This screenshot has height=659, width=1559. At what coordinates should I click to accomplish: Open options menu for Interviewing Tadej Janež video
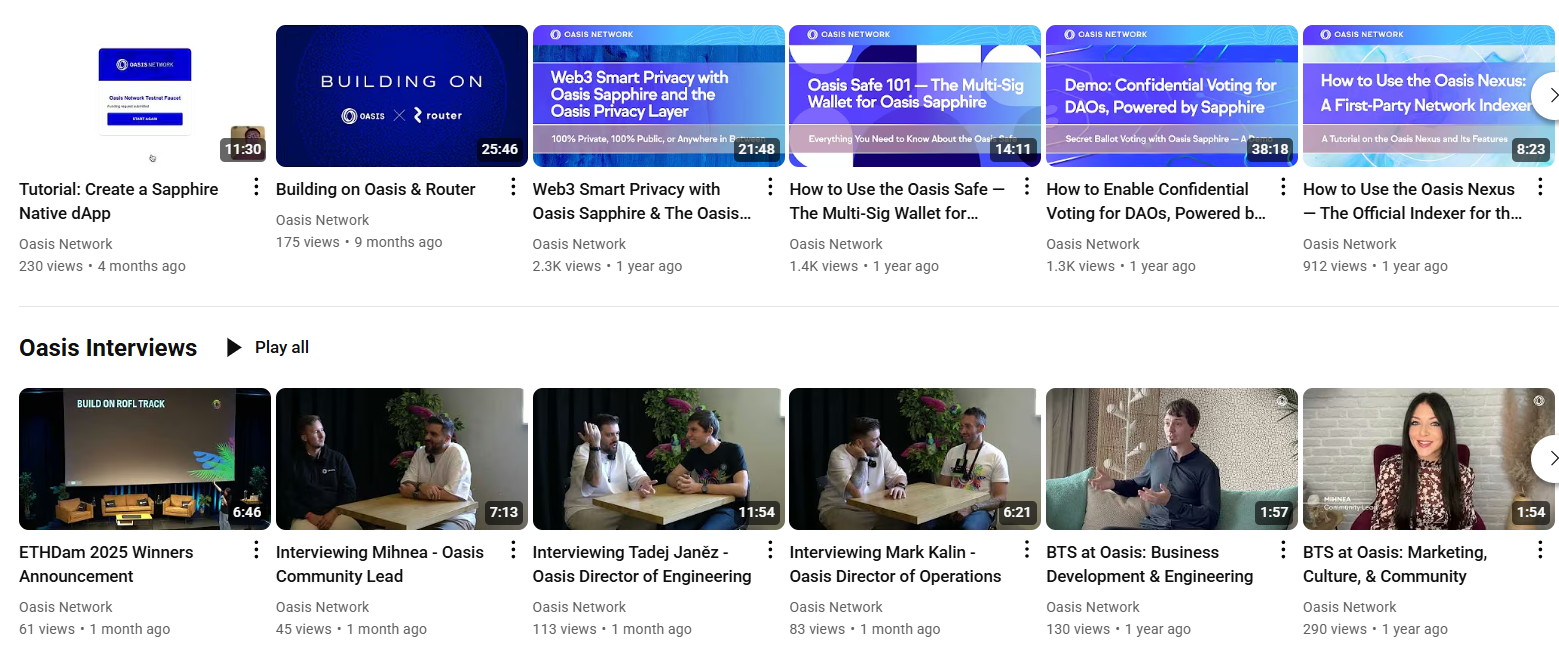770,550
